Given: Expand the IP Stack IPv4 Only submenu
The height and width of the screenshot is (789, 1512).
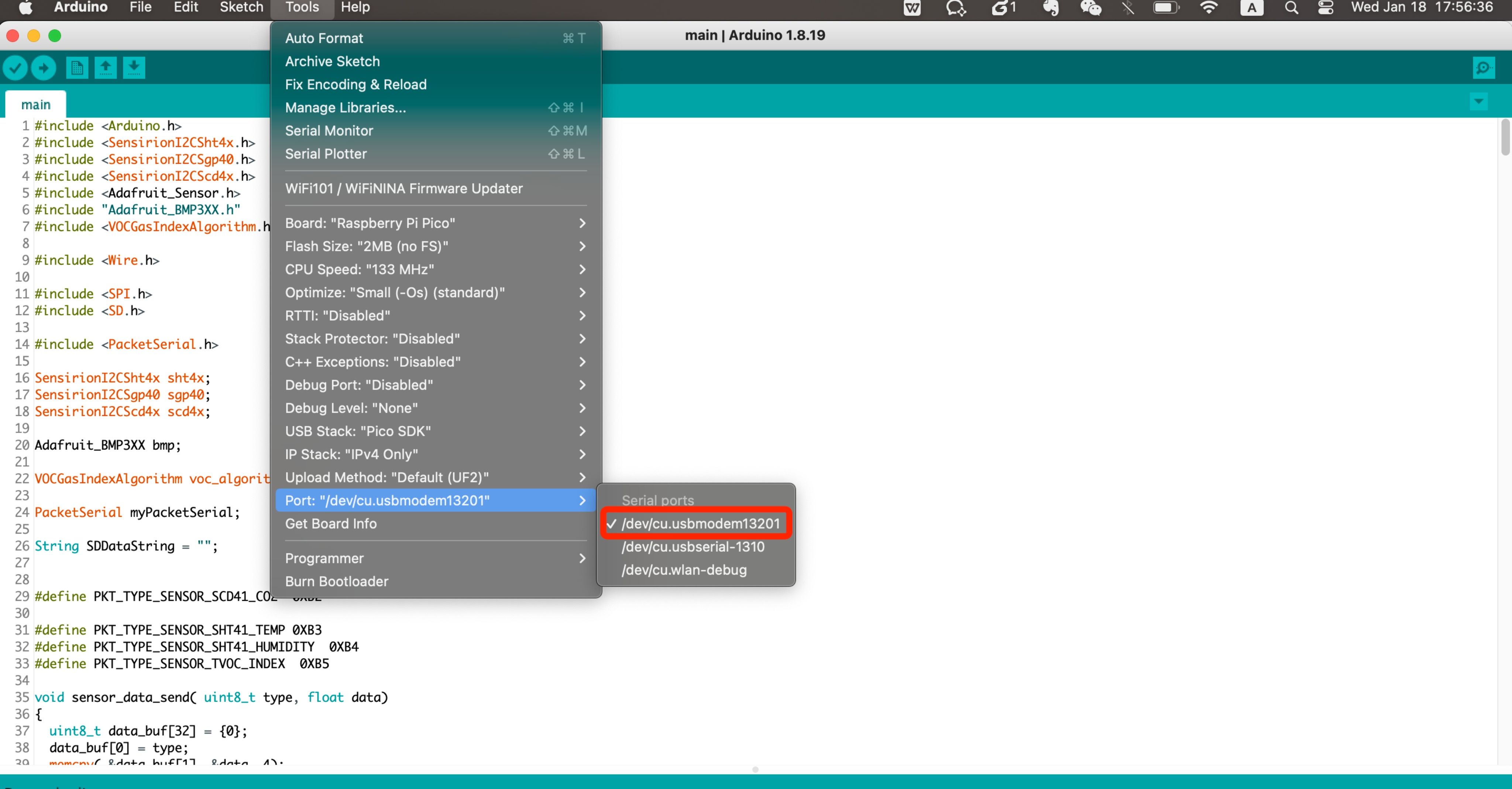Looking at the screenshot, I should (436, 454).
